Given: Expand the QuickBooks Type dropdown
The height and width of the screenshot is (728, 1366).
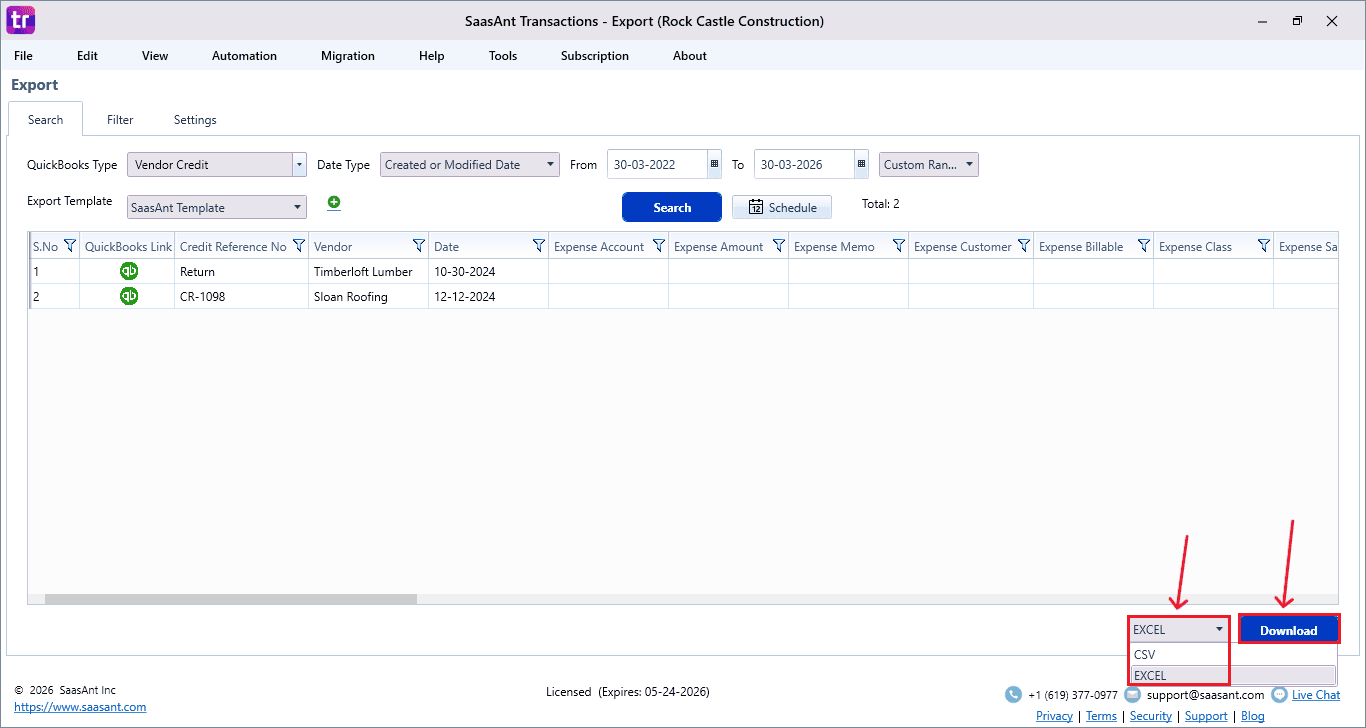Looking at the screenshot, I should [x=298, y=165].
